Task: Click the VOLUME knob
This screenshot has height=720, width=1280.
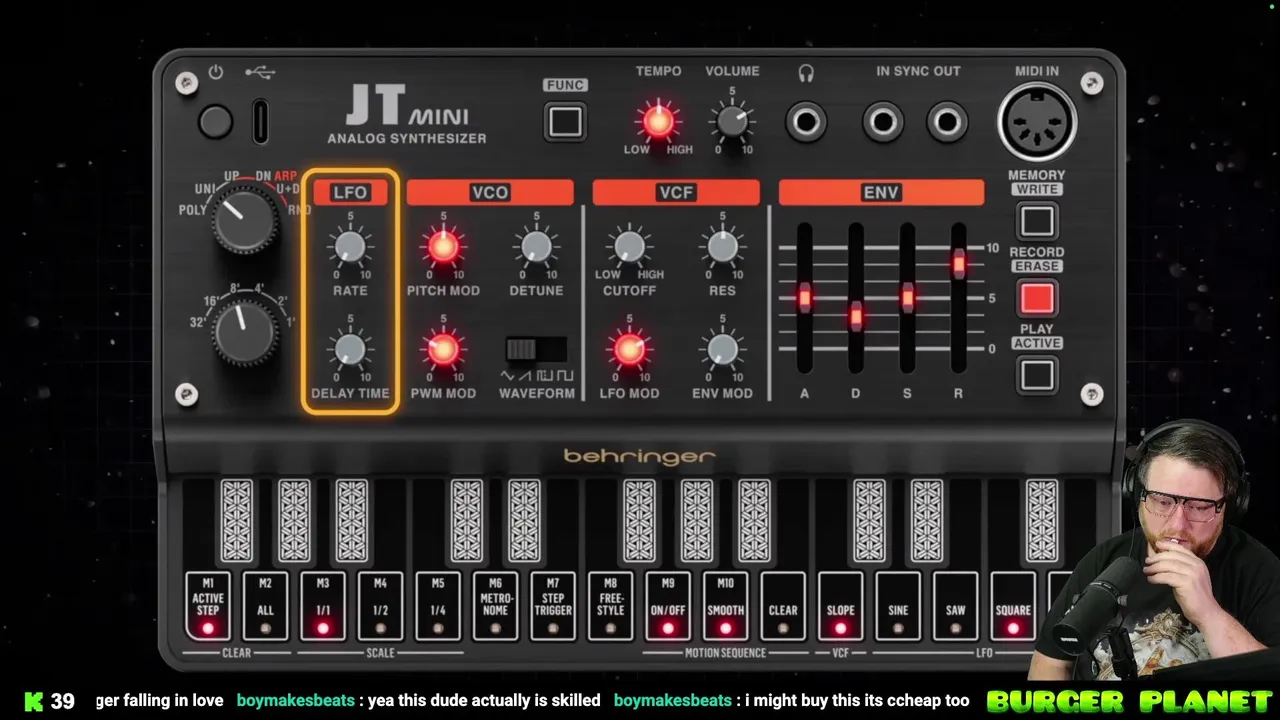Action: [732, 122]
